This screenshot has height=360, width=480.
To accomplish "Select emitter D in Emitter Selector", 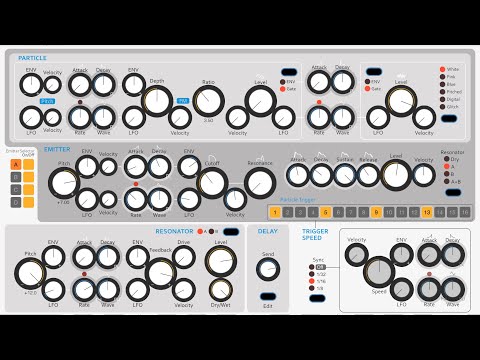I will (16, 202).
